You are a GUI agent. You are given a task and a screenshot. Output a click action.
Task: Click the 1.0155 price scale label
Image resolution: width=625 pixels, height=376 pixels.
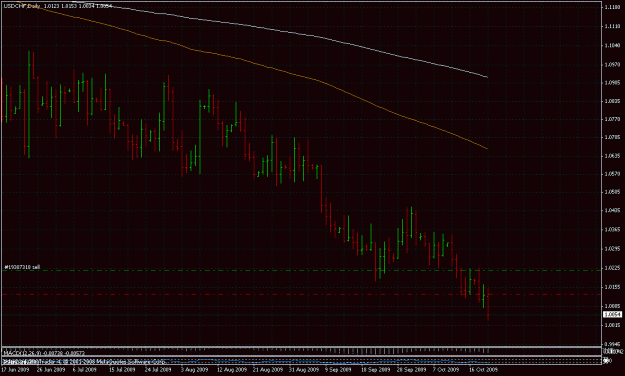[613, 287]
